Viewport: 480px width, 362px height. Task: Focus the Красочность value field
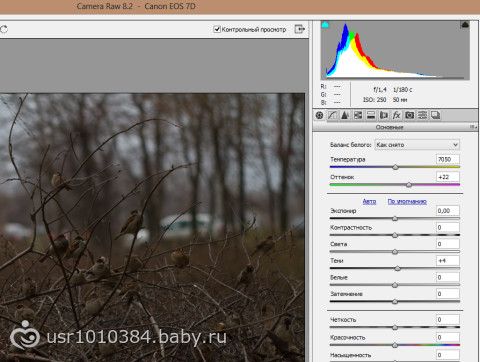coord(448,337)
